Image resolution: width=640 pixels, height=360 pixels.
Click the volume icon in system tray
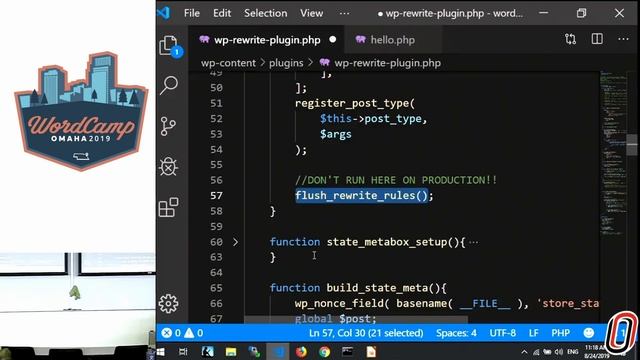click(x=559, y=352)
